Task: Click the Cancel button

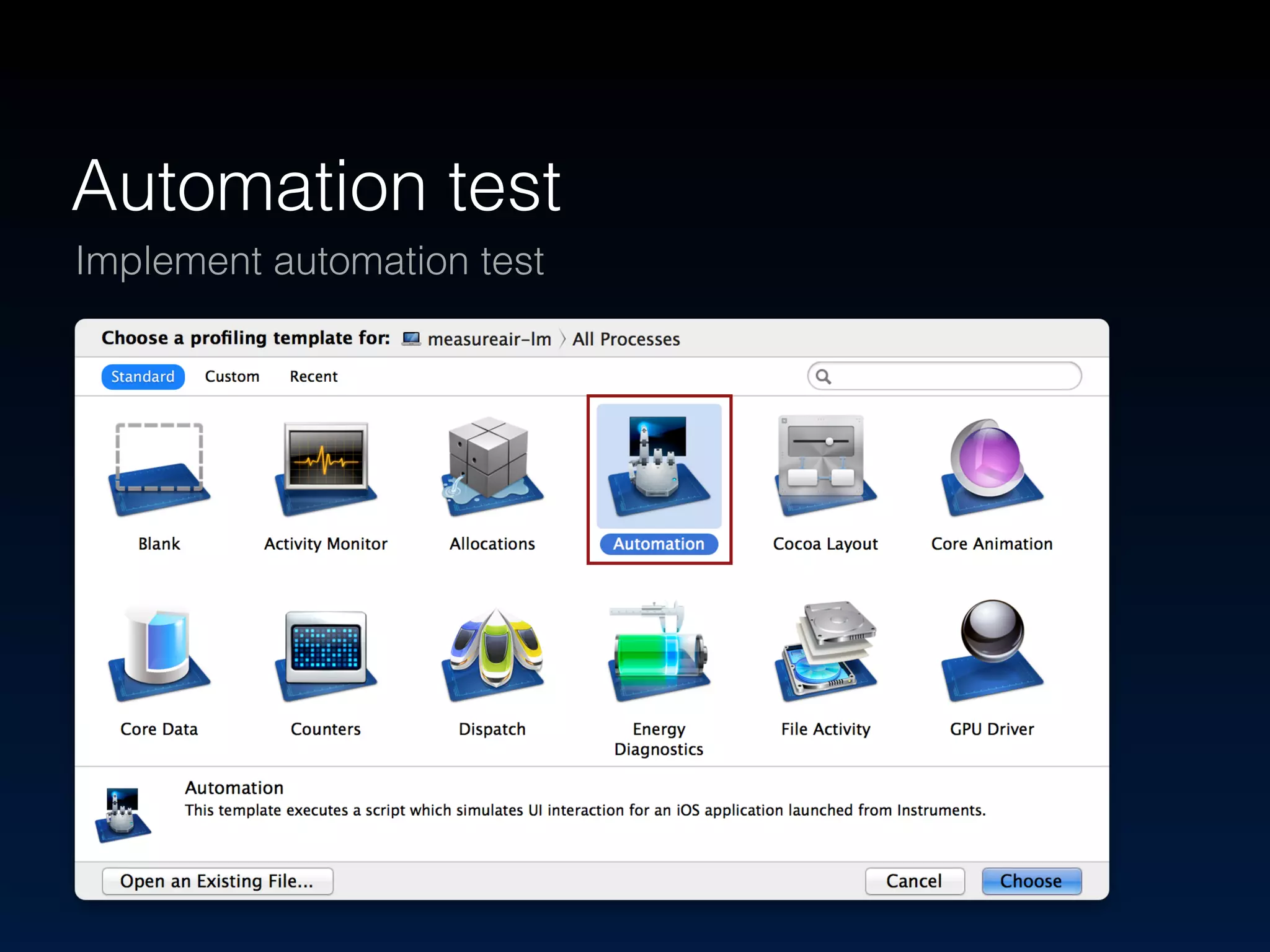Action: 914,881
